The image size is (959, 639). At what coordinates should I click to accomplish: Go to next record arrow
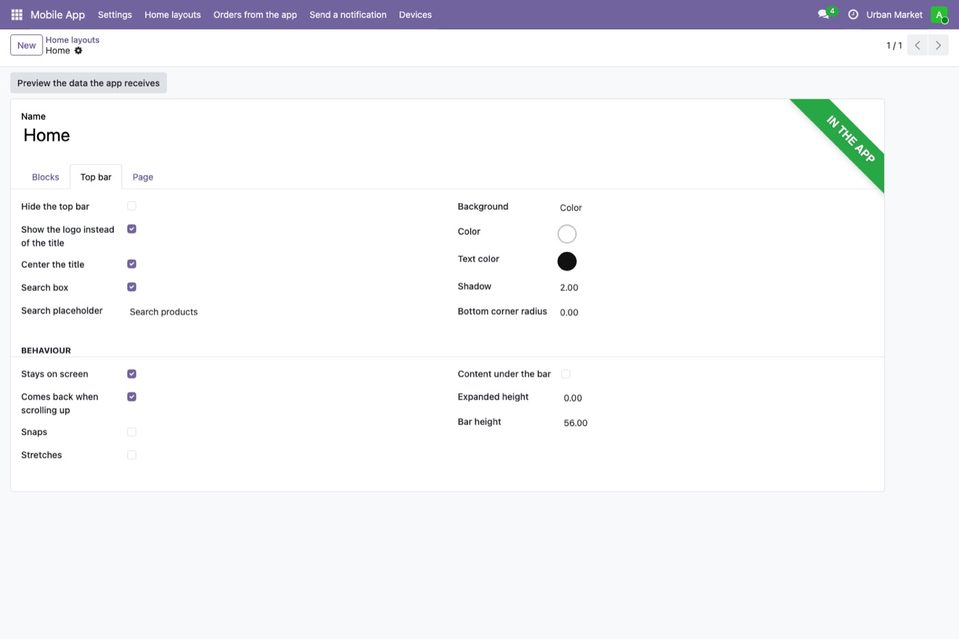[x=938, y=45]
